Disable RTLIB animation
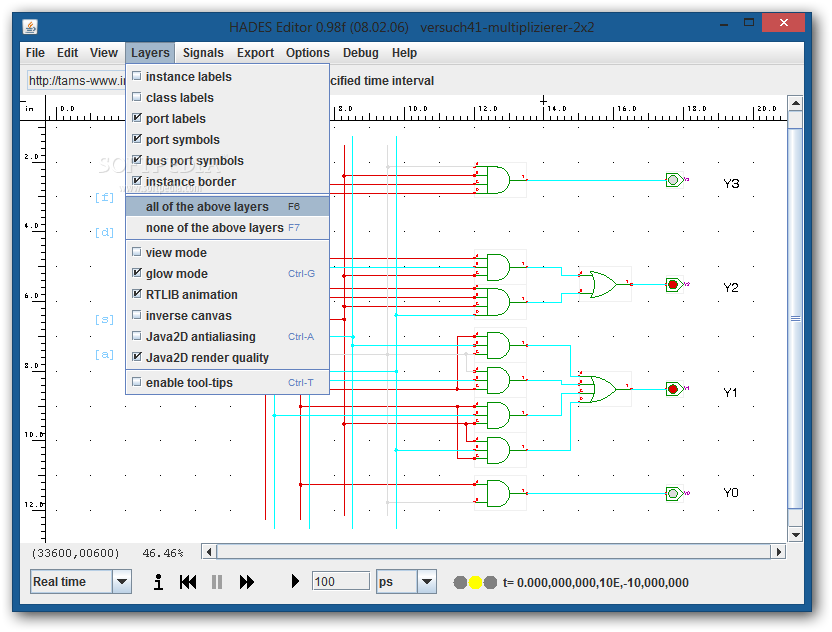The height and width of the screenshot is (632, 832). (x=227, y=295)
